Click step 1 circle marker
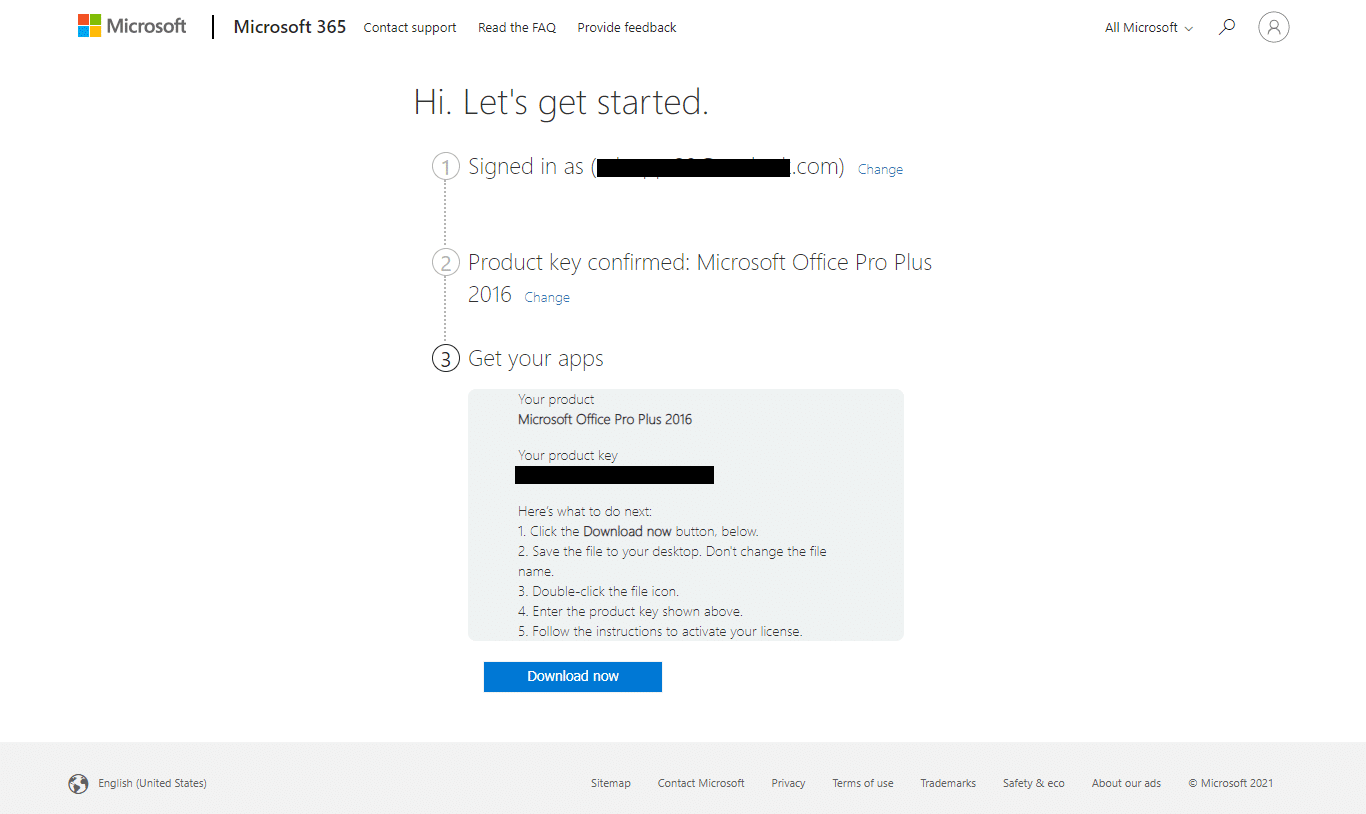The width and height of the screenshot is (1366, 814). (x=446, y=167)
